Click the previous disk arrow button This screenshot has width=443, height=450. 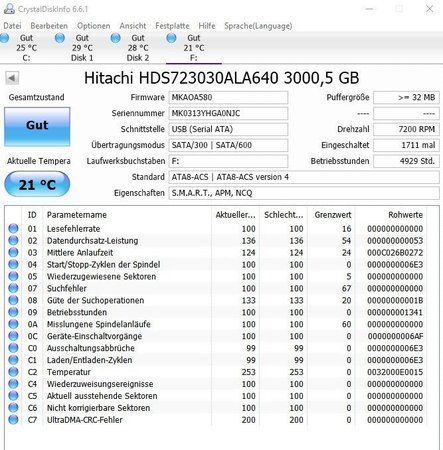12,78
